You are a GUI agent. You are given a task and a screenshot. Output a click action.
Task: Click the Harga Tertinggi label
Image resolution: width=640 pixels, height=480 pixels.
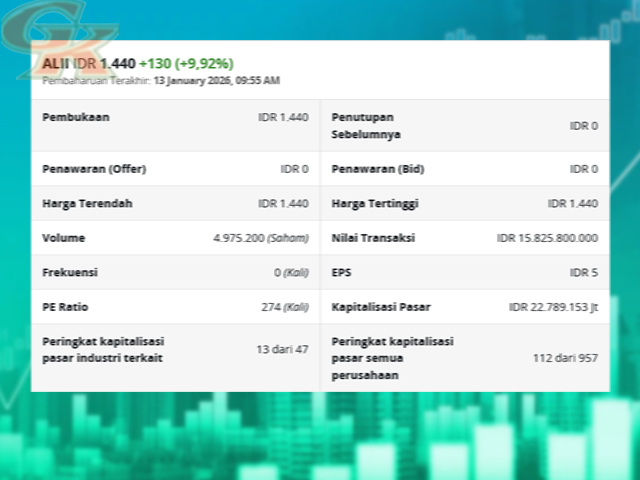tap(374, 203)
